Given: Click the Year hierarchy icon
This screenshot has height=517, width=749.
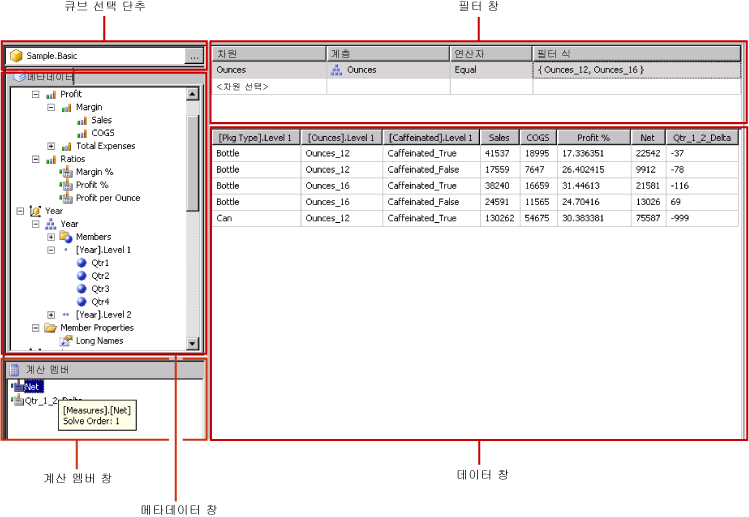Looking at the screenshot, I should click(x=51, y=224).
